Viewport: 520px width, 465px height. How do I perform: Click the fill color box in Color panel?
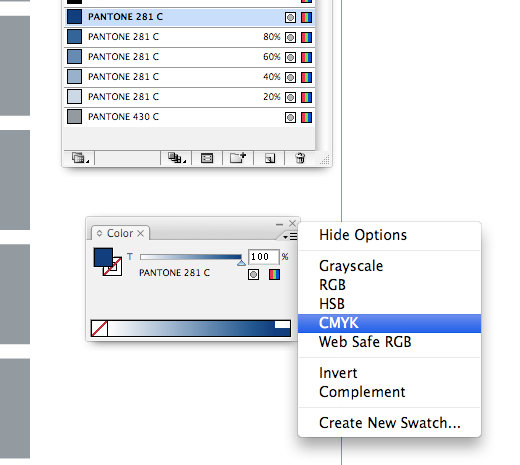(103, 257)
